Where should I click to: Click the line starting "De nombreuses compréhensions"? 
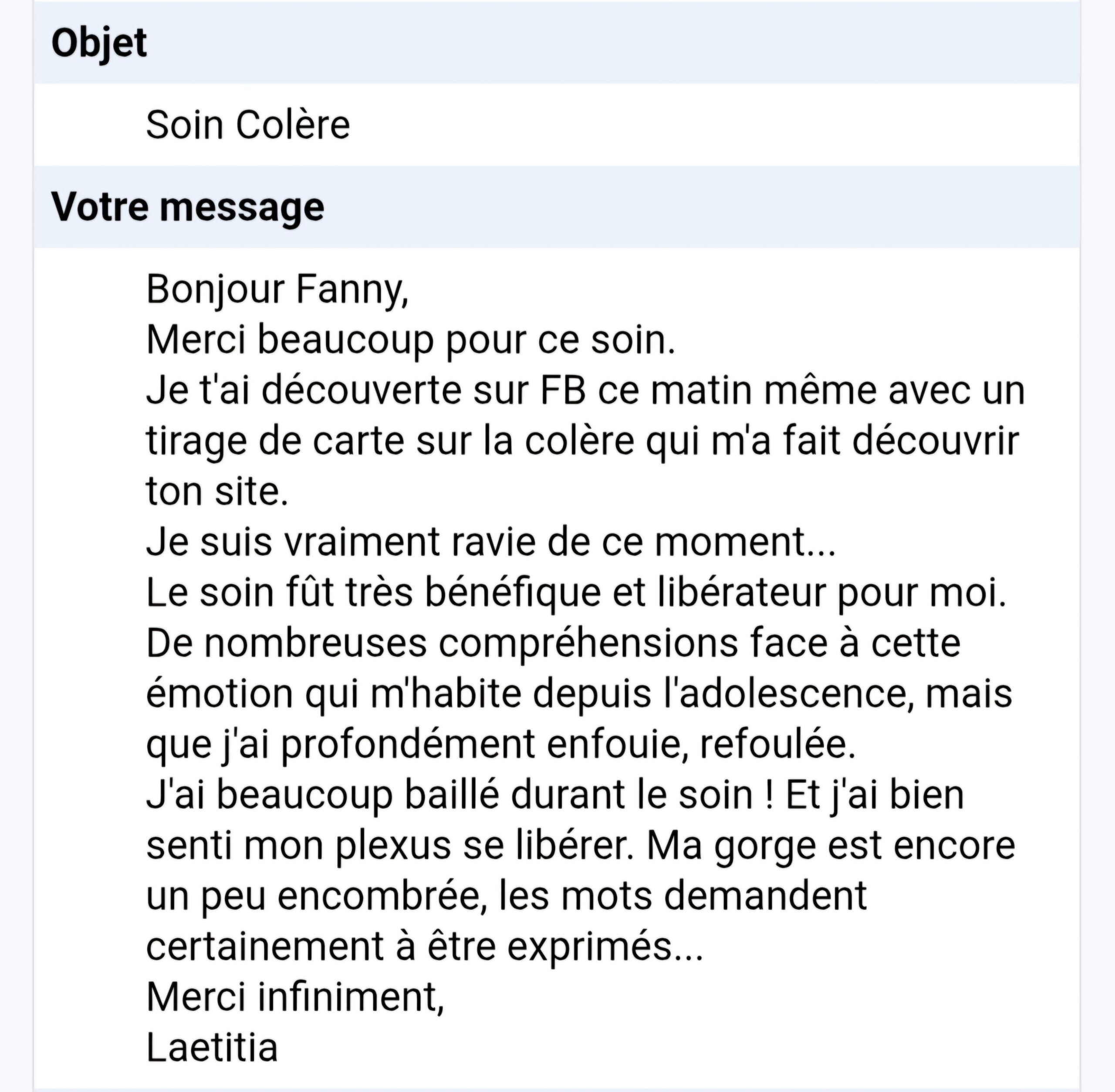[553, 643]
